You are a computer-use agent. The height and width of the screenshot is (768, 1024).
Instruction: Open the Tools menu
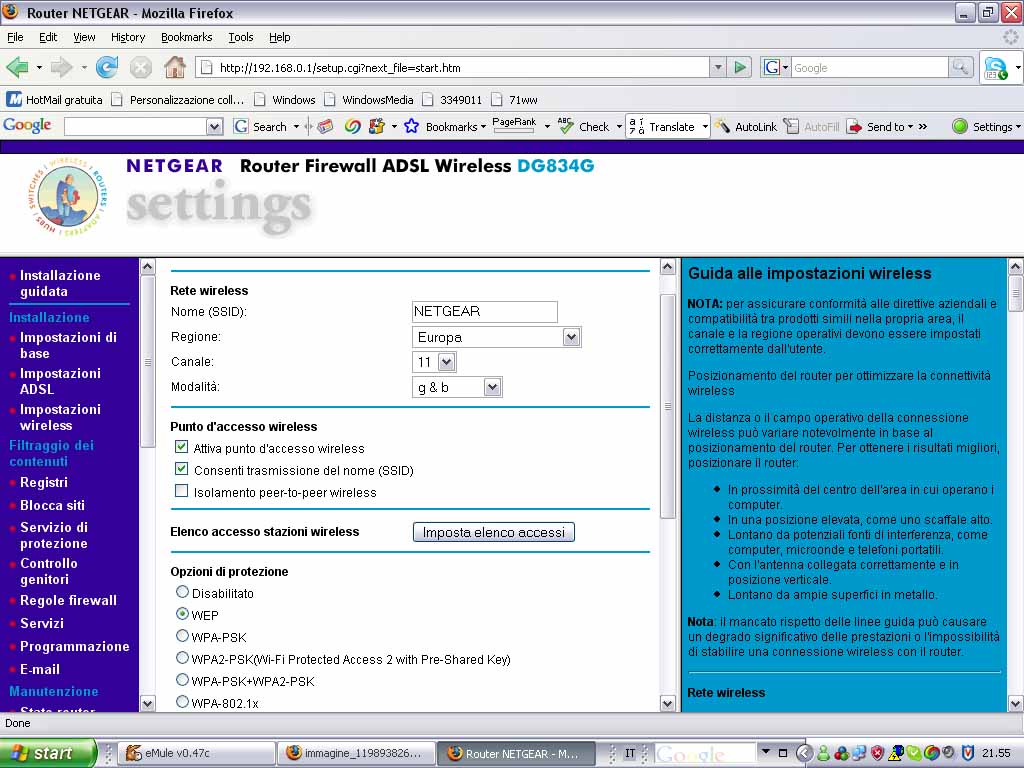coord(240,37)
